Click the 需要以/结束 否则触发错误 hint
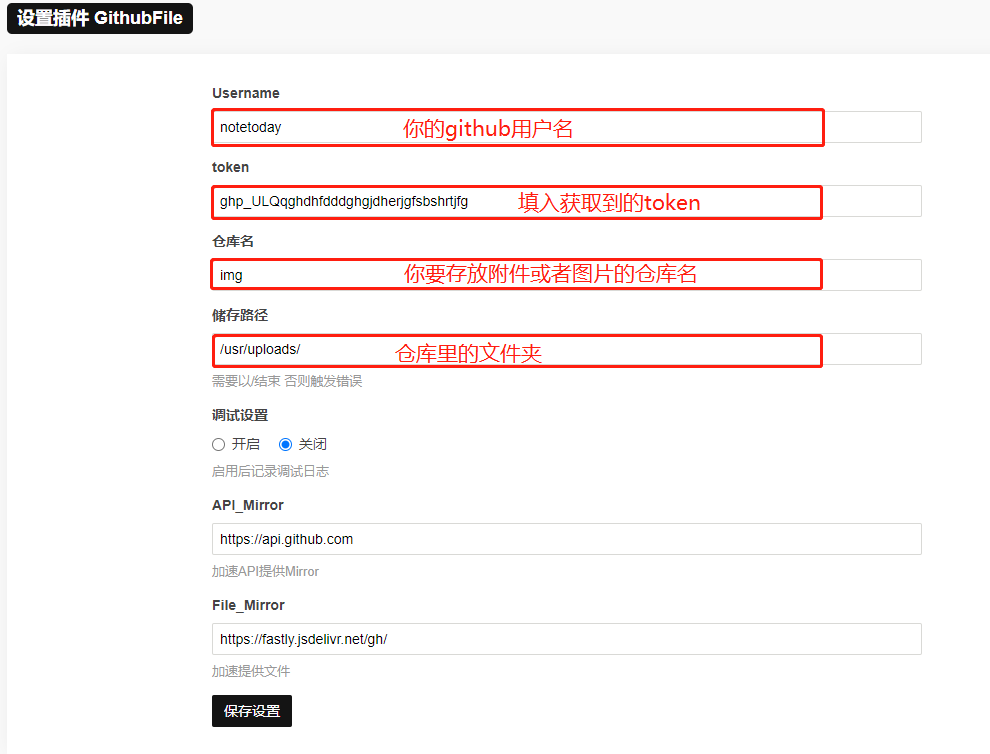 (x=287, y=381)
